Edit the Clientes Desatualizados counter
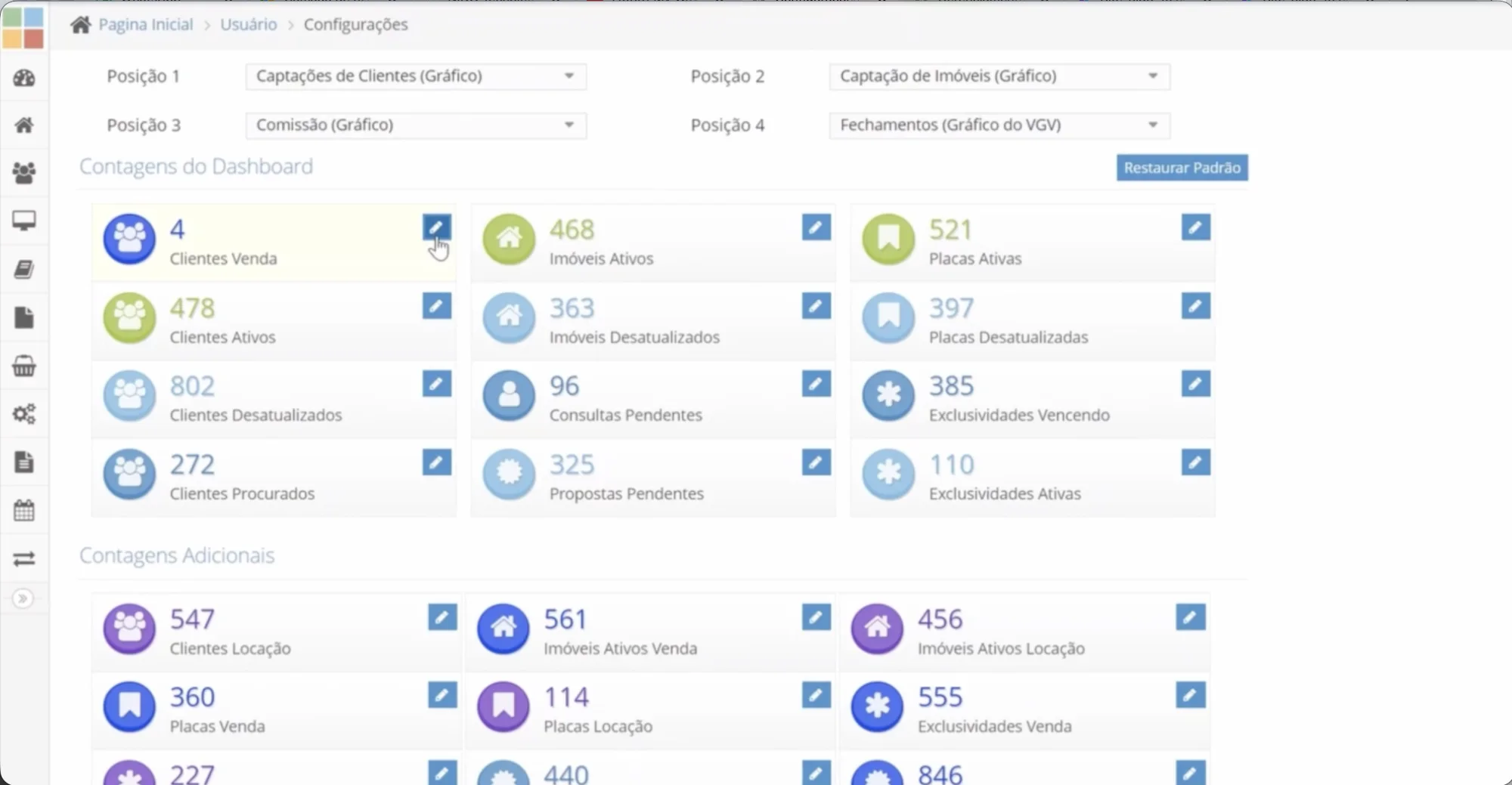The width and height of the screenshot is (1512, 785). pyautogui.click(x=437, y=384)
